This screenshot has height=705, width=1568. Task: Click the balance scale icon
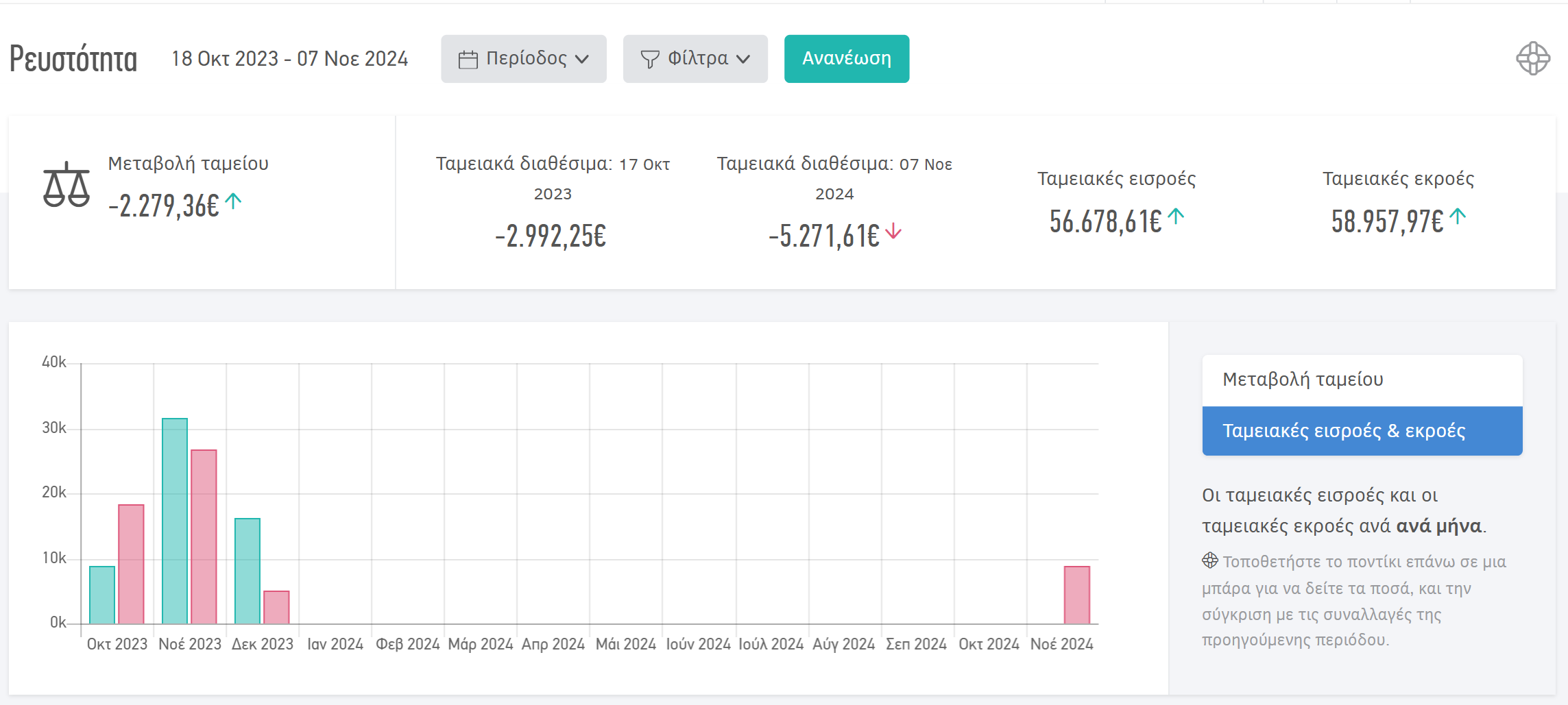pos(67,185)
